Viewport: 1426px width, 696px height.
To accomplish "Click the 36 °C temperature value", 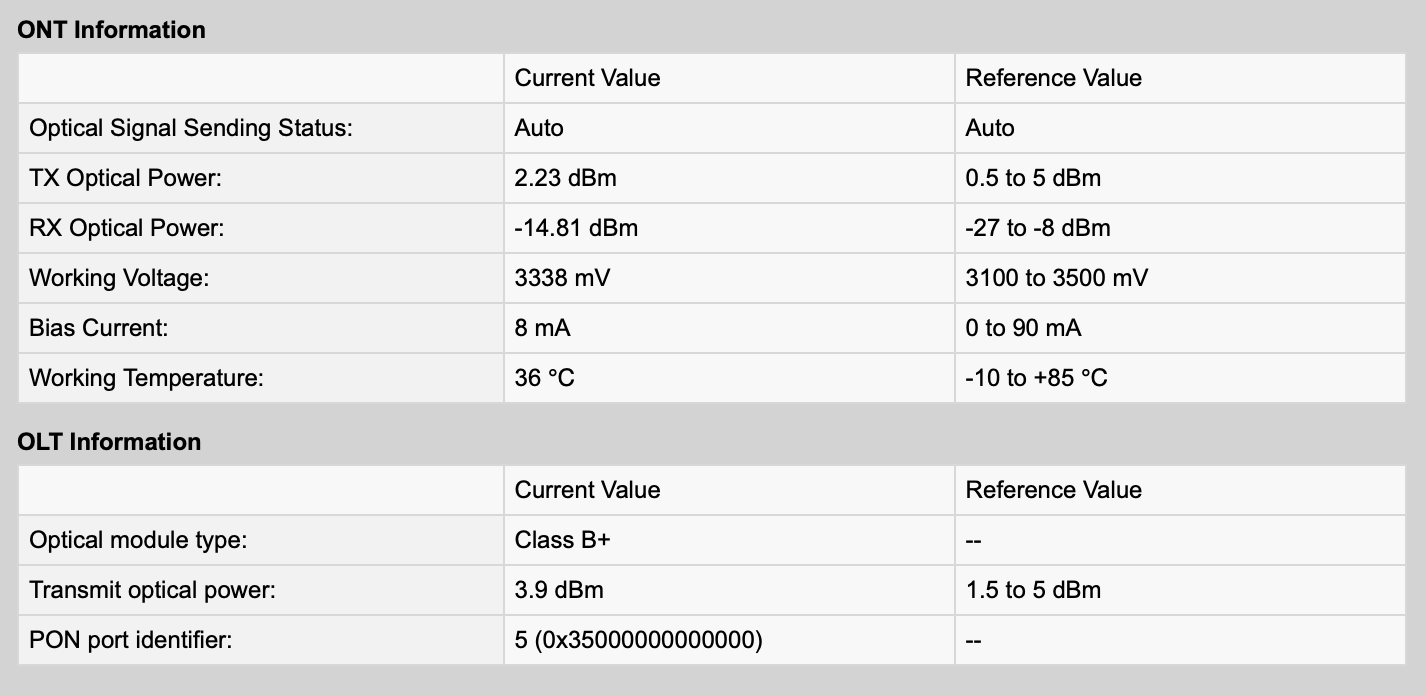I will [544, 378].
